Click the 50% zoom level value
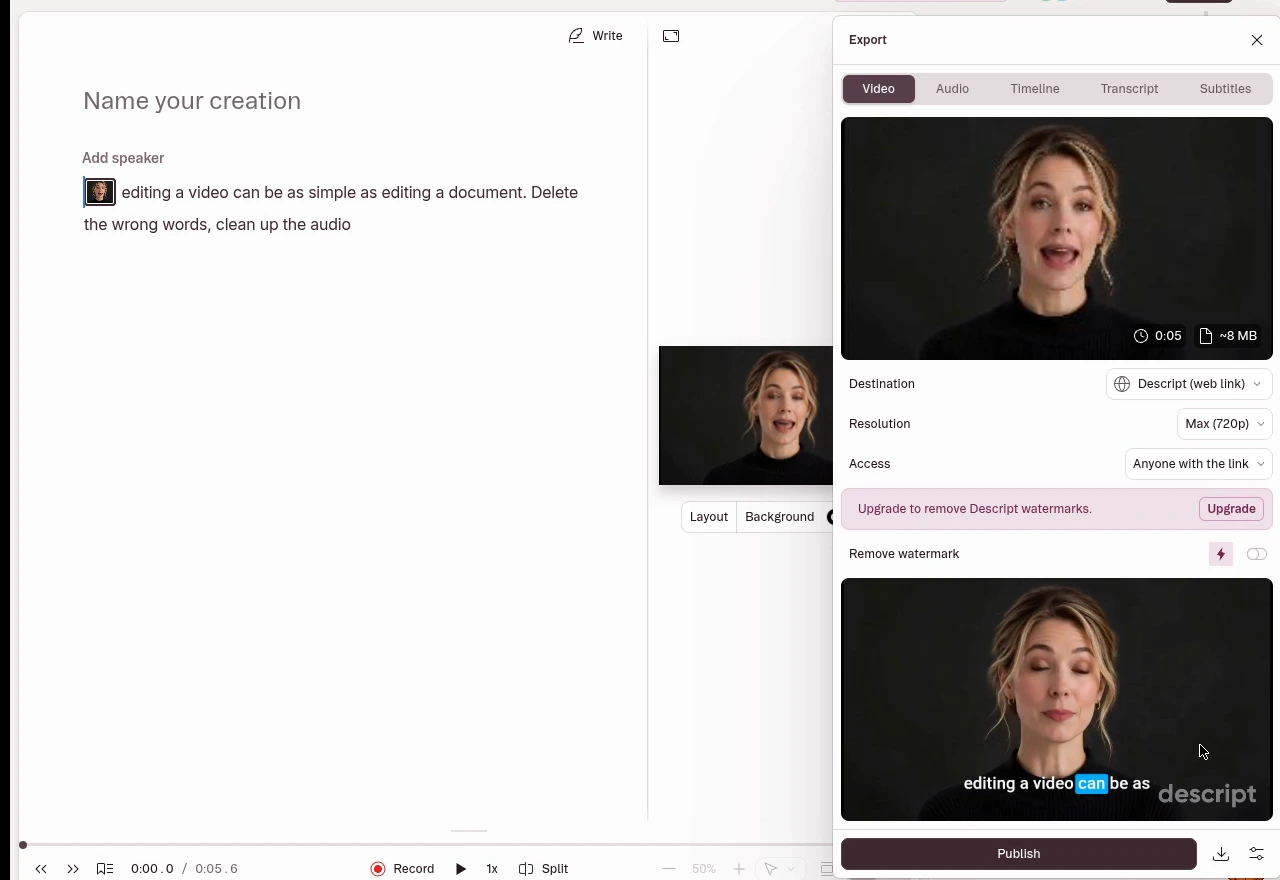1280x880 pixels. 704,869
